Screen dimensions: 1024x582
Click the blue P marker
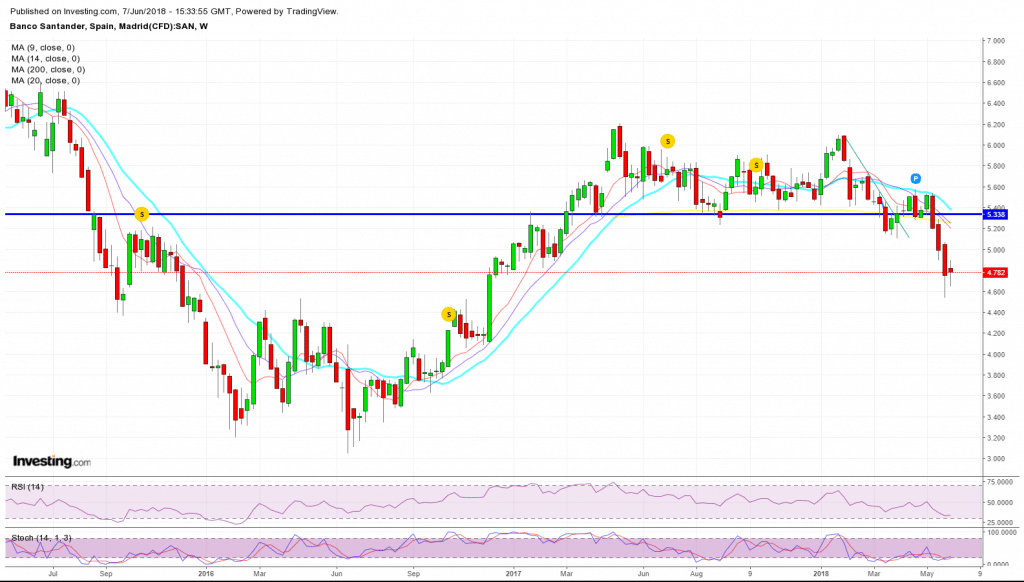[x=916, y=178]
